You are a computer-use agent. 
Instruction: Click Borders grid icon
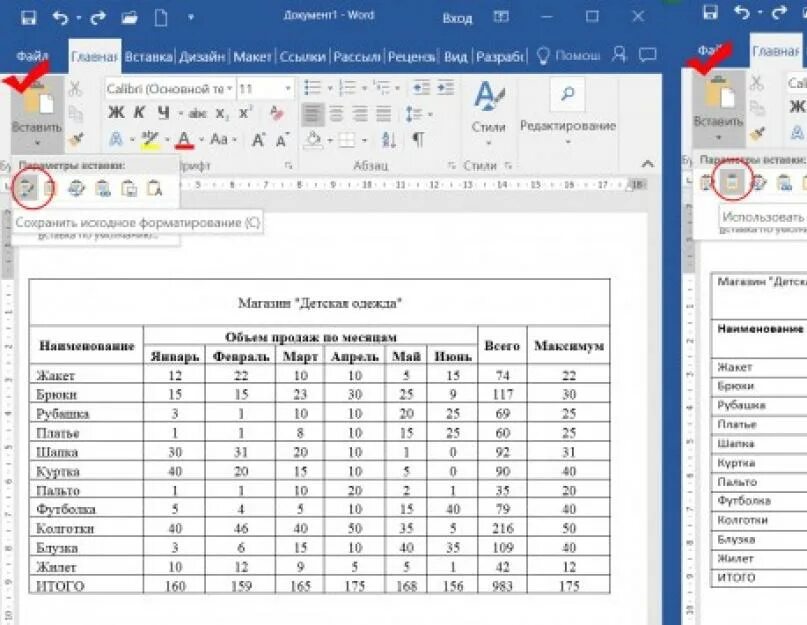[346, 140]
